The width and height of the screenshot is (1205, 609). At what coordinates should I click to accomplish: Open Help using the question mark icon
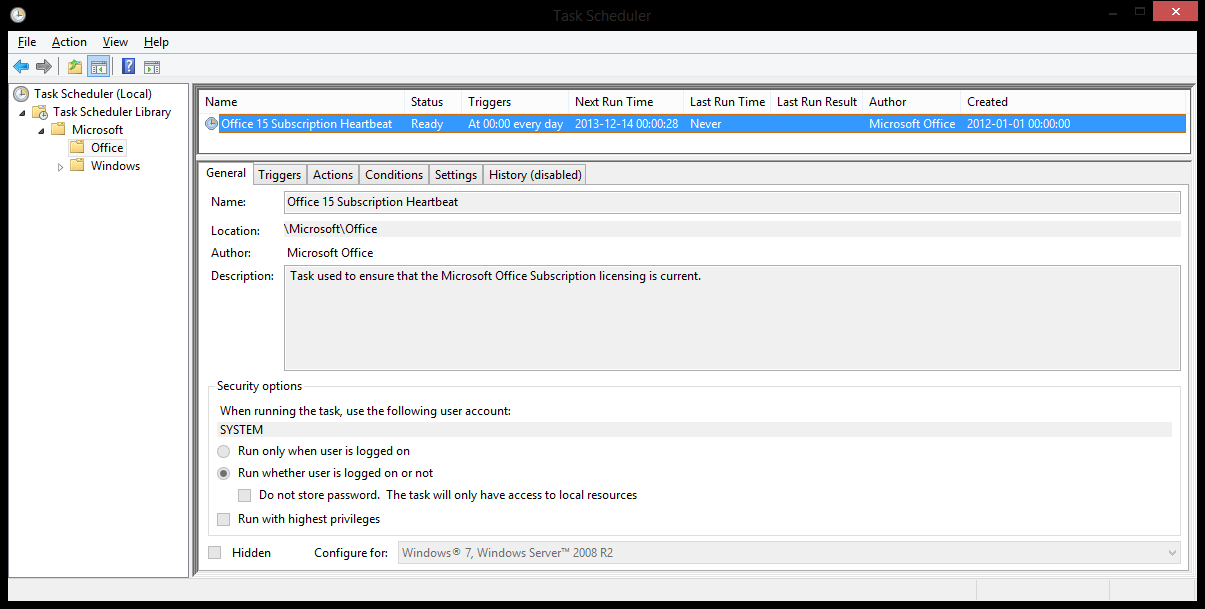click(129, 67)
